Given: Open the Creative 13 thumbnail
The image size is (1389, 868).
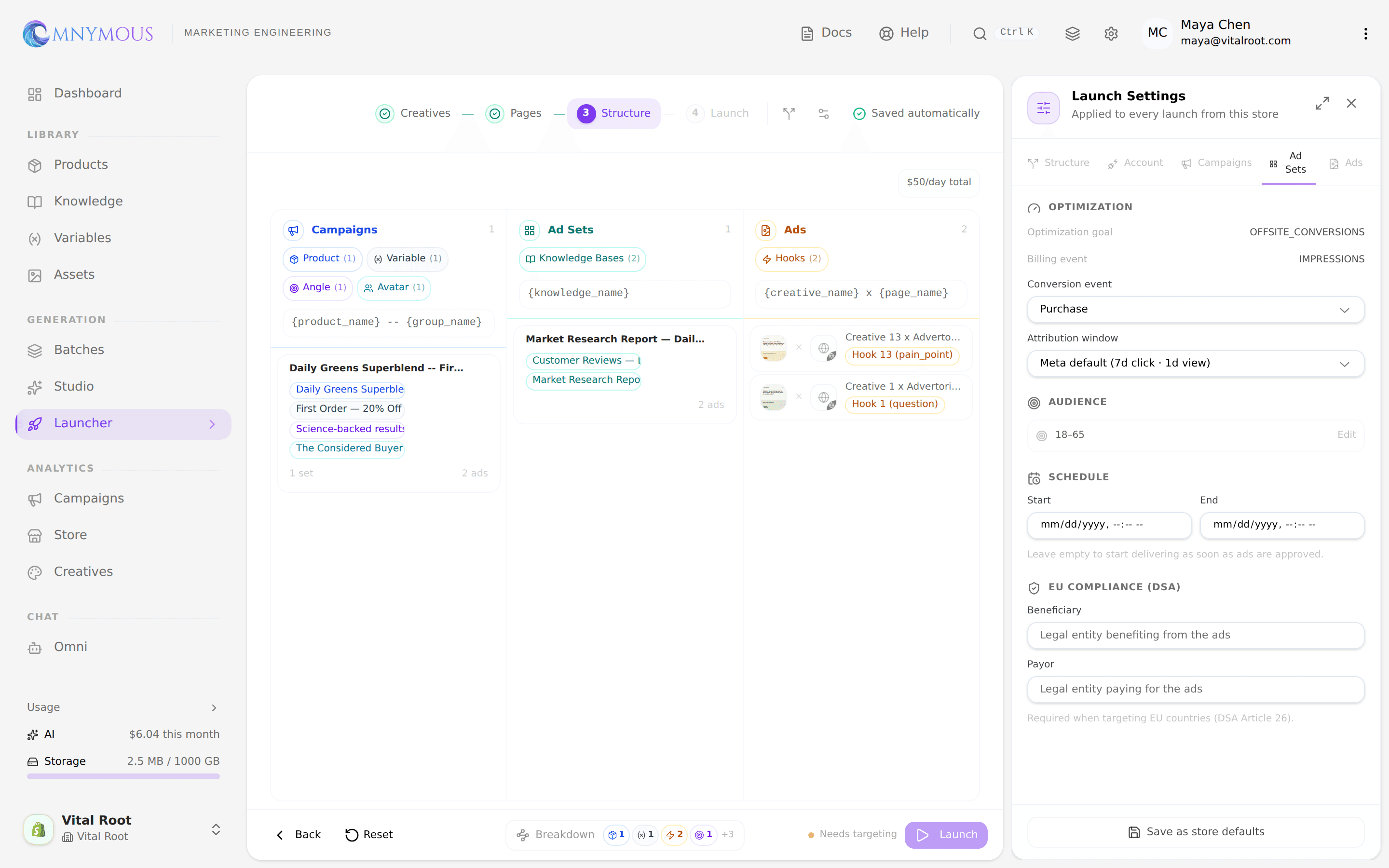Looking at the screenshot, I should click(x=773, y=349).
